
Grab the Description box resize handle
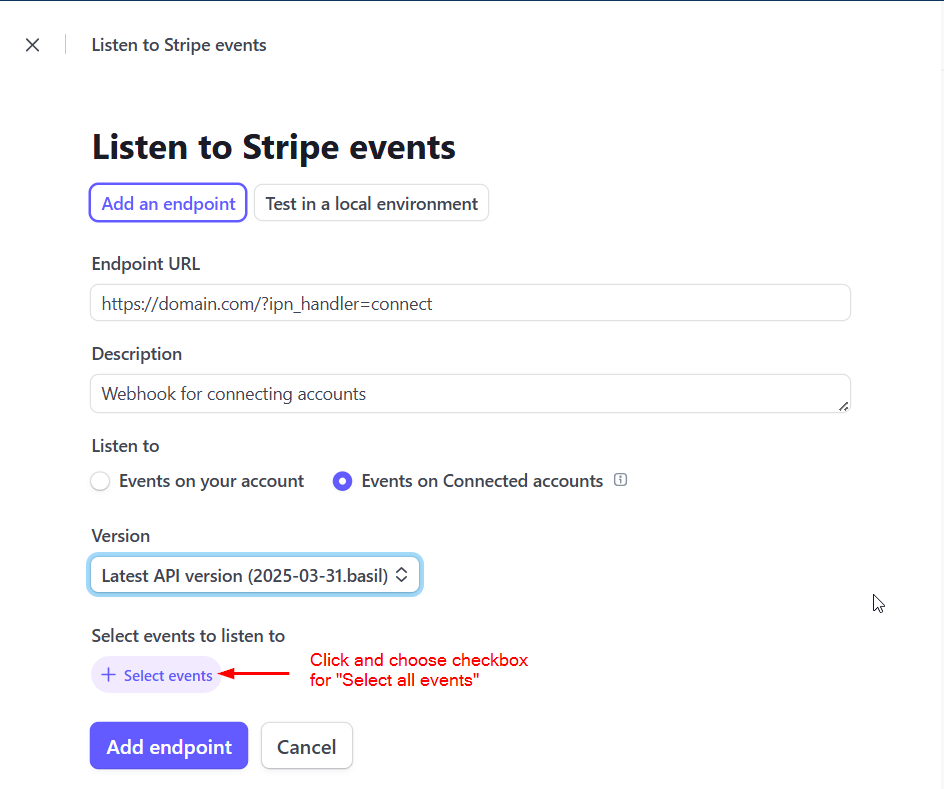[x=843, y=407]
